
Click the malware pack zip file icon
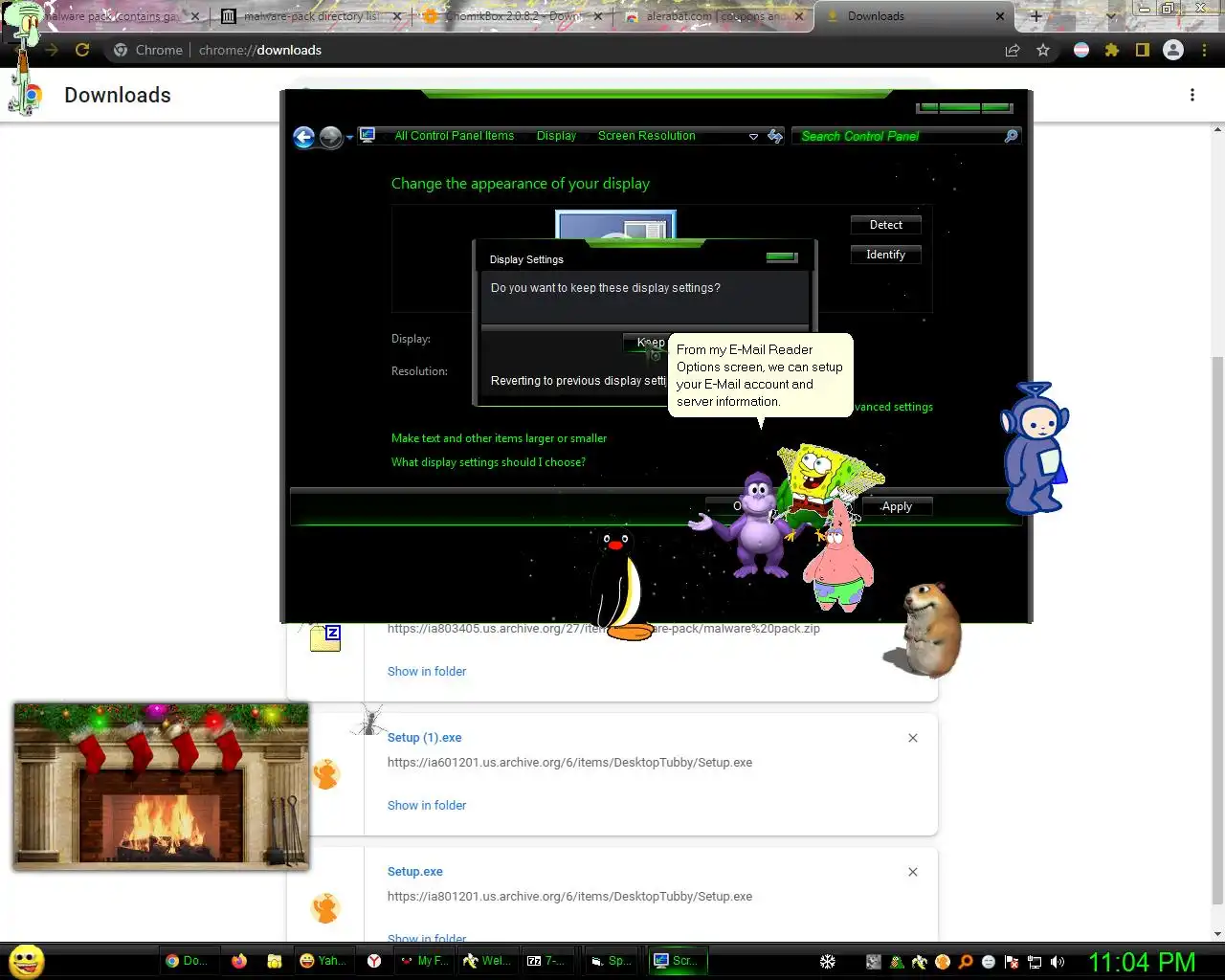click(x=325, y=637)
